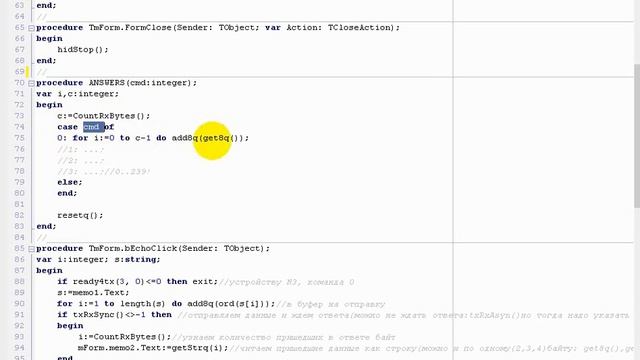Viewport: 640px width, 360px height.
Task: Click the s:=memo1.Text; statement on line 89
Action: [x=93, y=293]
